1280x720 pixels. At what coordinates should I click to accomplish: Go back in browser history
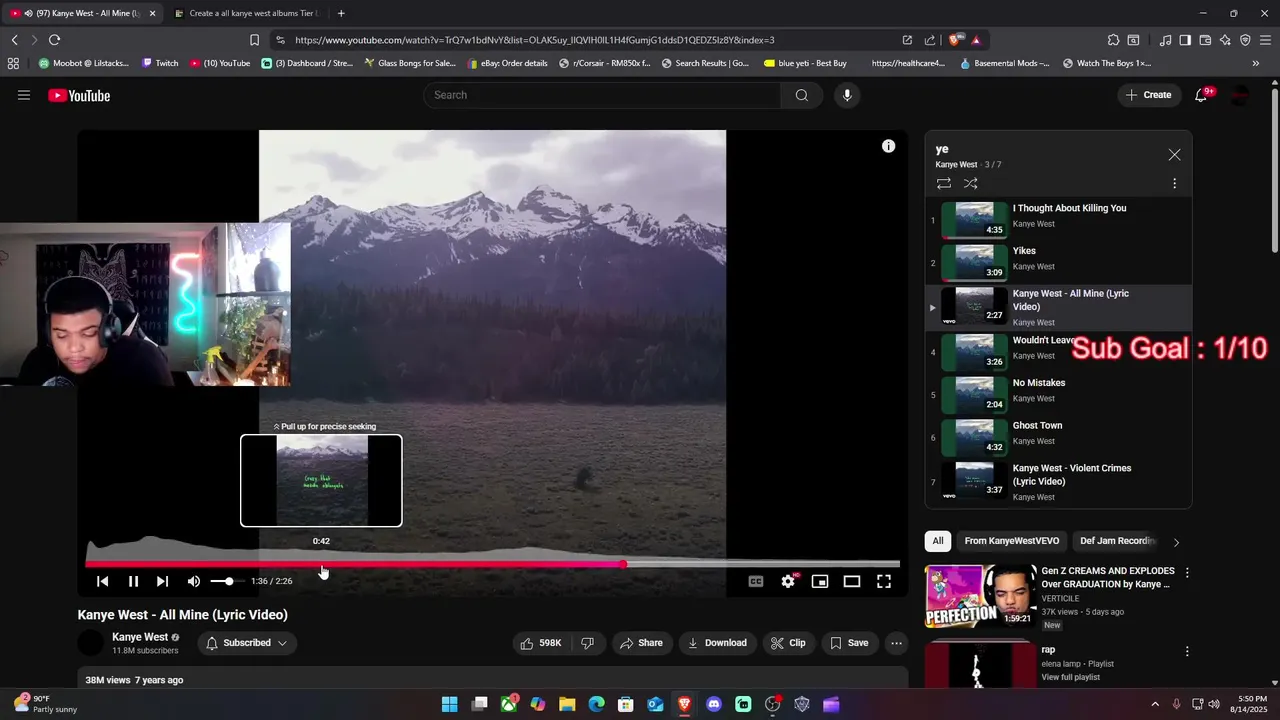tap(14, 40)
